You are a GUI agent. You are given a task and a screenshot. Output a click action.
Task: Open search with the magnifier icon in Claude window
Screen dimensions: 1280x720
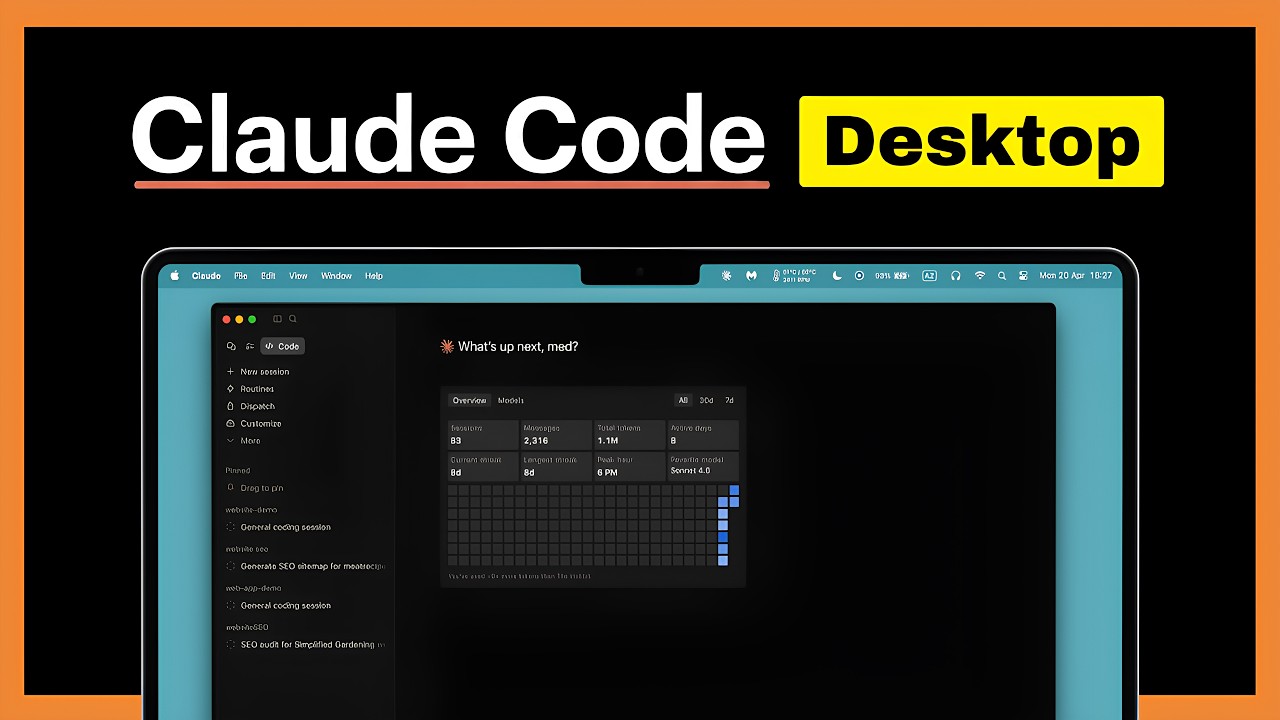pos(293,319)
